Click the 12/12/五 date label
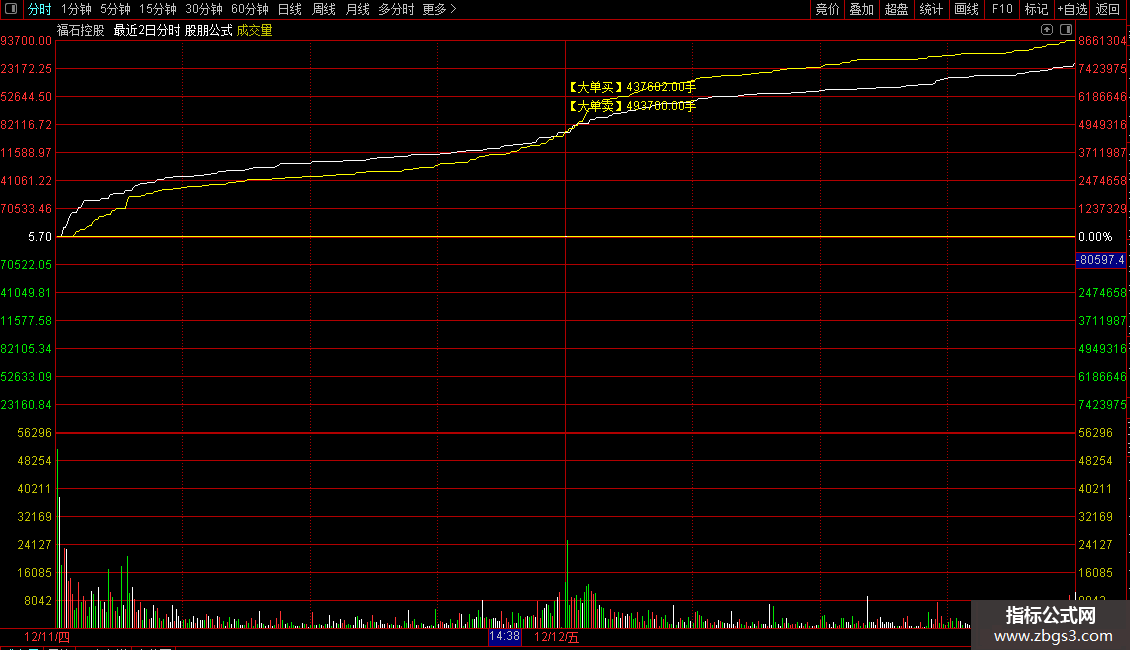The width and height of the screenshot is (1130, 650). tap(556, 637)
